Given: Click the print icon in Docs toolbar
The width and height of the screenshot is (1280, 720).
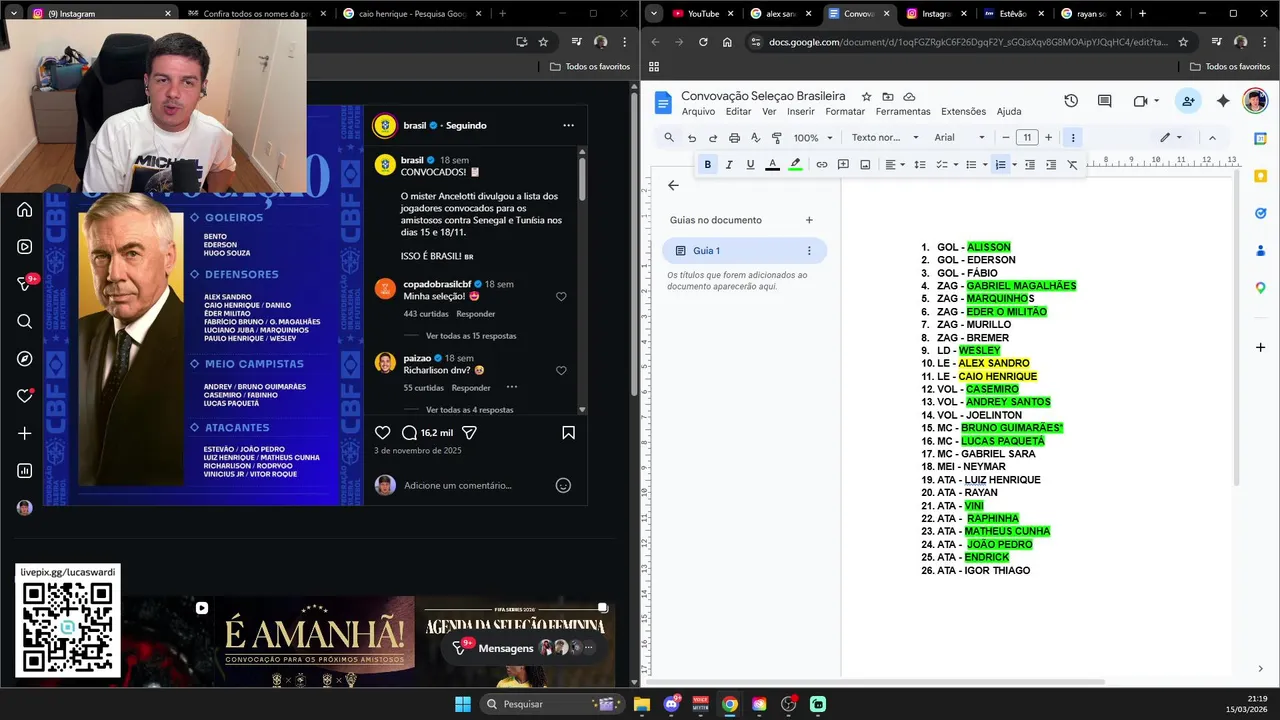Looking at the screenshot, I should pyautogui.click(x=734, y=137).
